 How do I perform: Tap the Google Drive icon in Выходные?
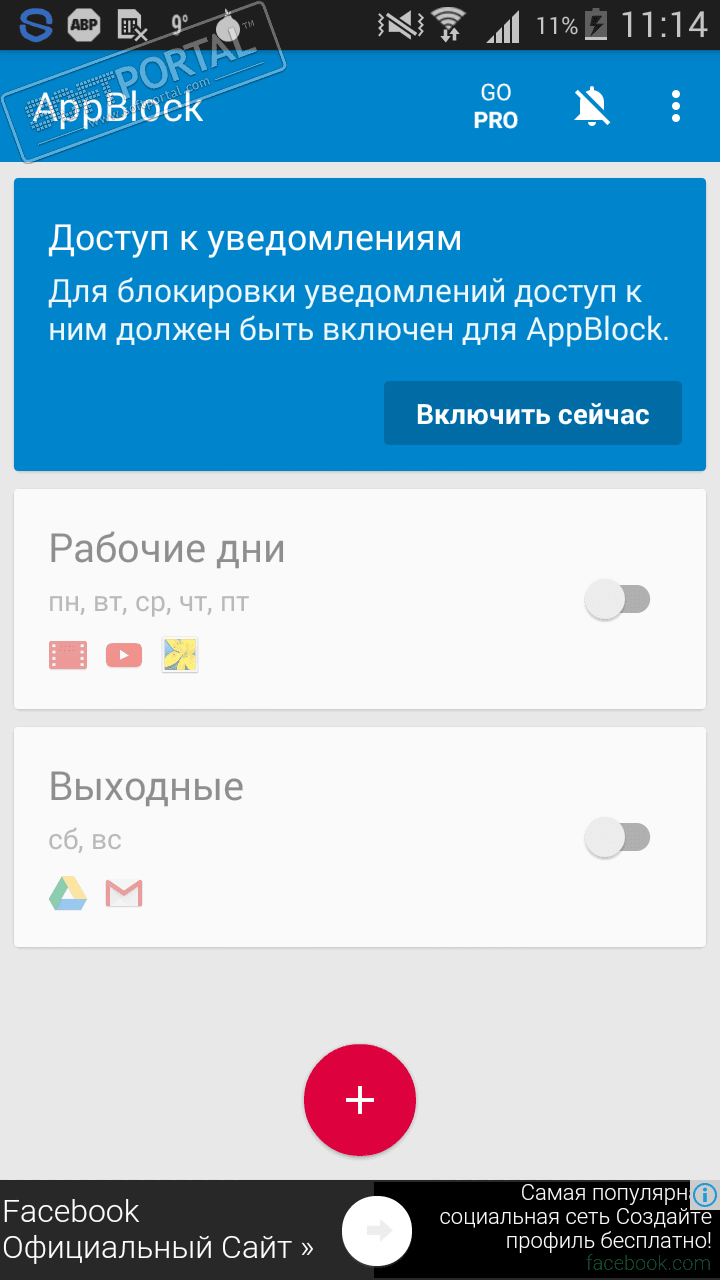(x=68, y=893)
